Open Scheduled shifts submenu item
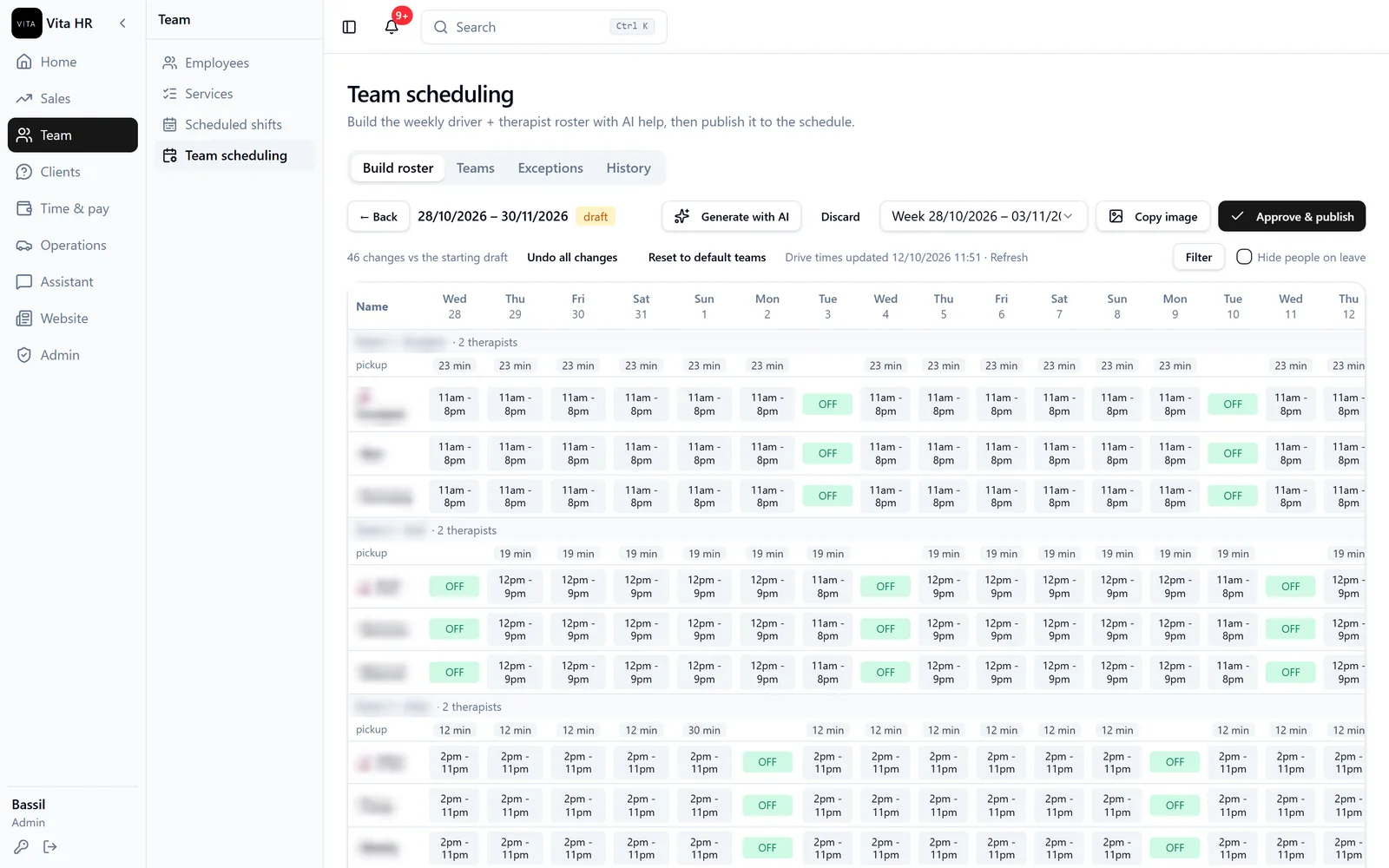 coord(235,124)
